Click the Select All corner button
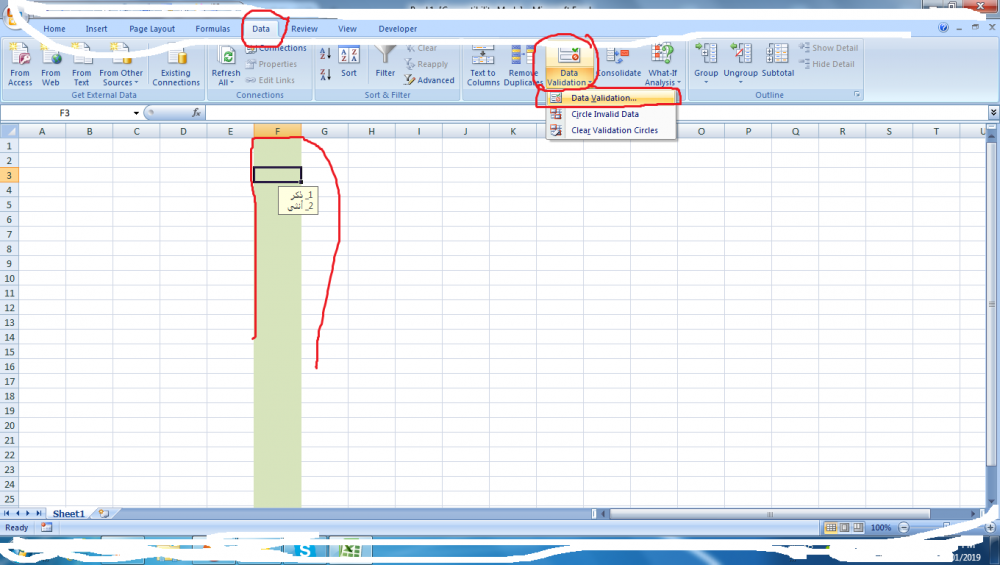The image size is (1000, 565). coord(9,131)
